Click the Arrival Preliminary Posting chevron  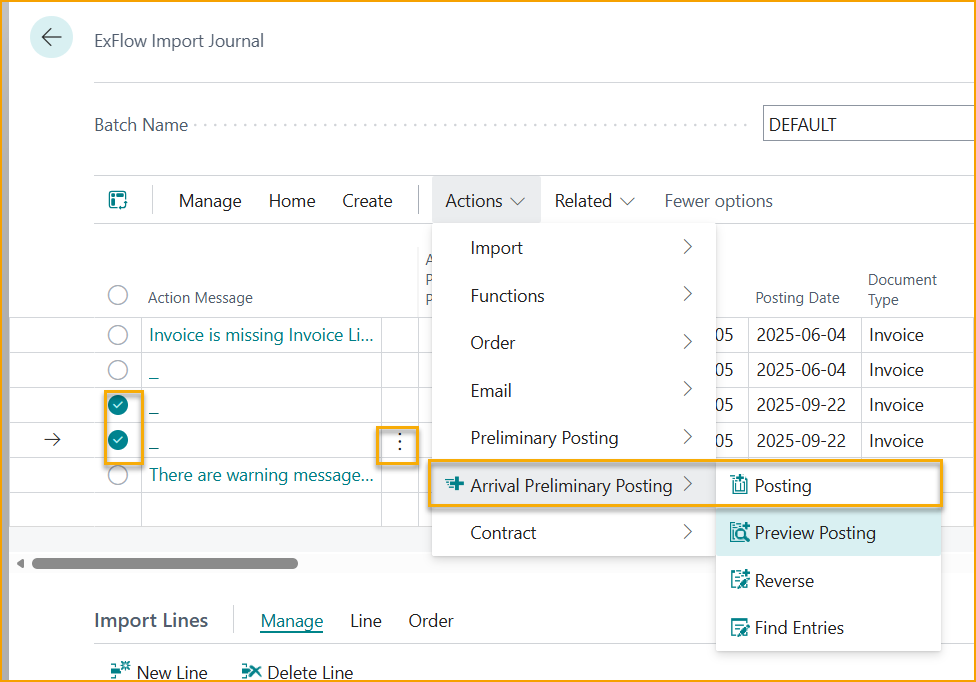(688, 483)
